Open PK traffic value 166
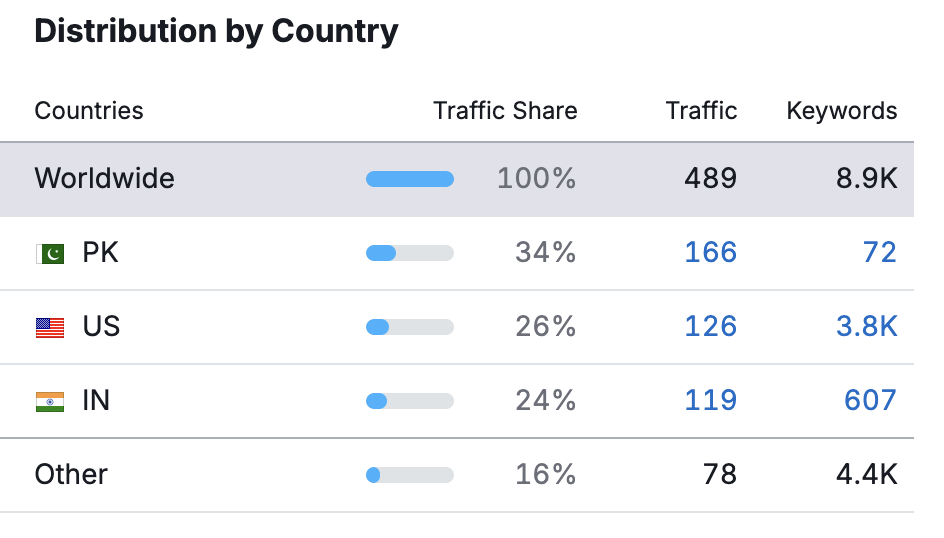This screenshot has height=538, width=944. (710, 253)
